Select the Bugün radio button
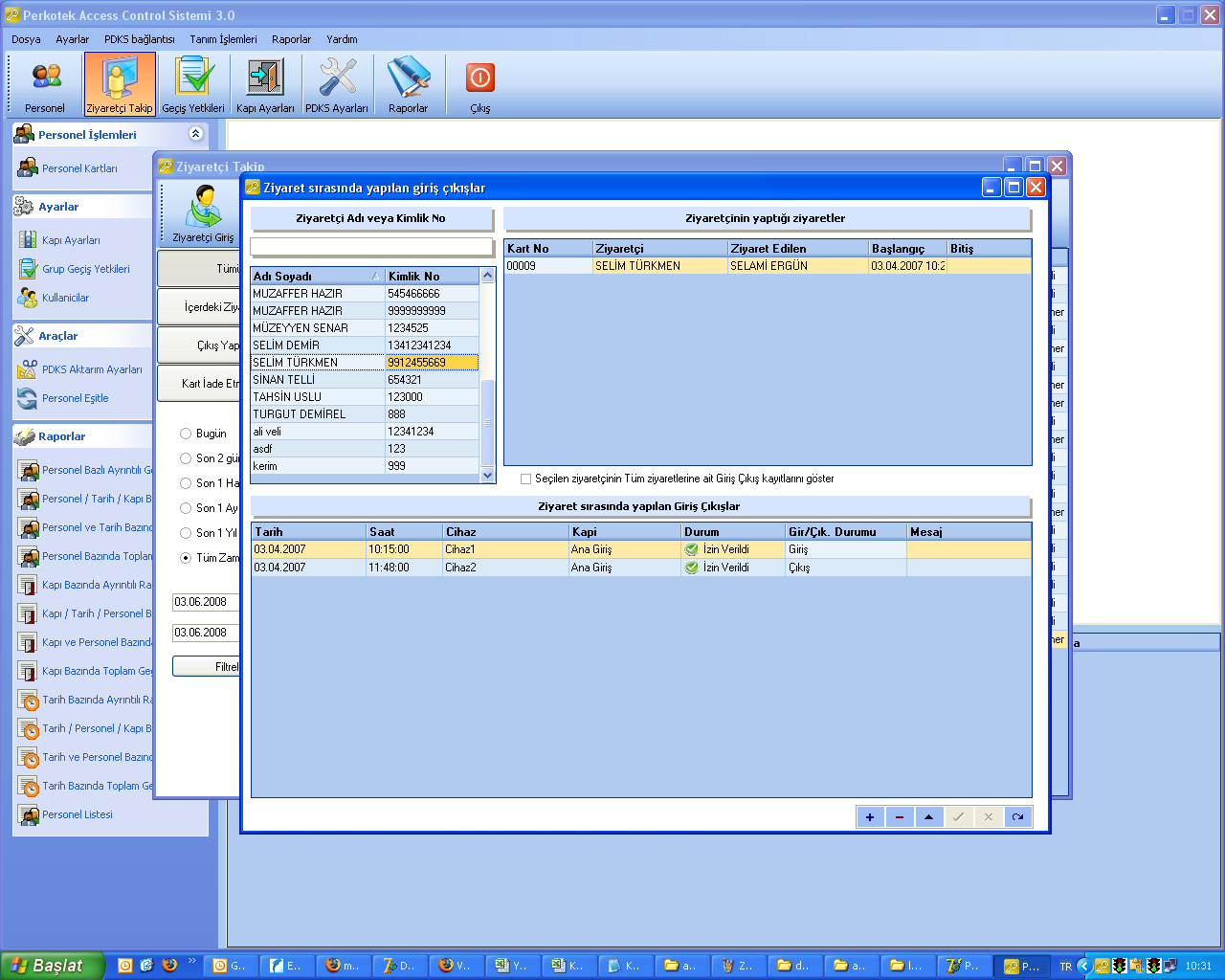Image resolution: width=1225 pixels, height=980 pixels. point(186,434)
